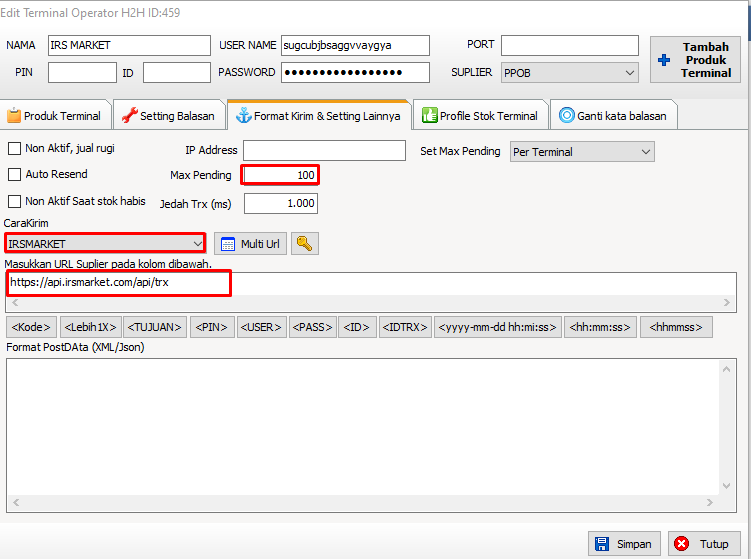Insert the <TUJUAN> placeholder tag
The width and height of the screenshot is (751, 559).
click(155, 327)
